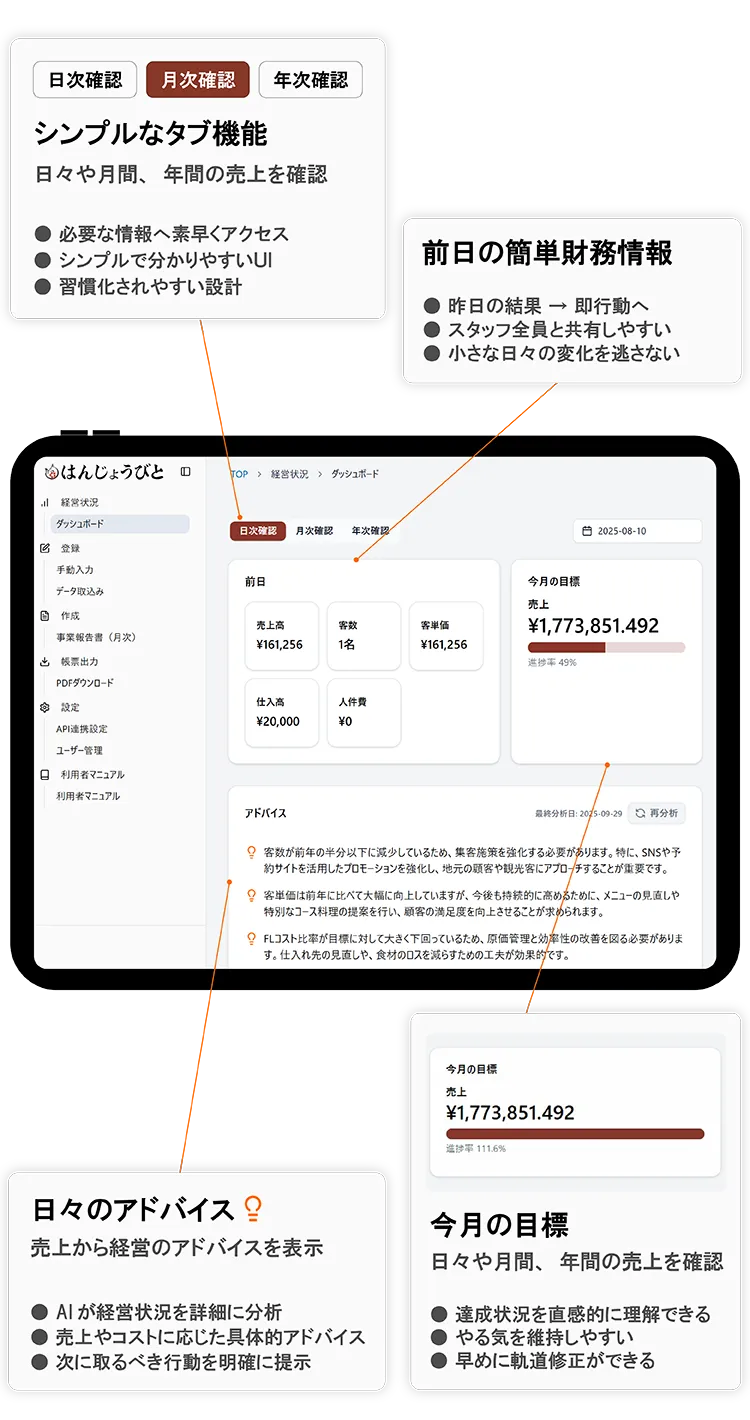The image size is (750, 1420).
Task: Click the 最終分析日 date text
Action: click(578, 814)
